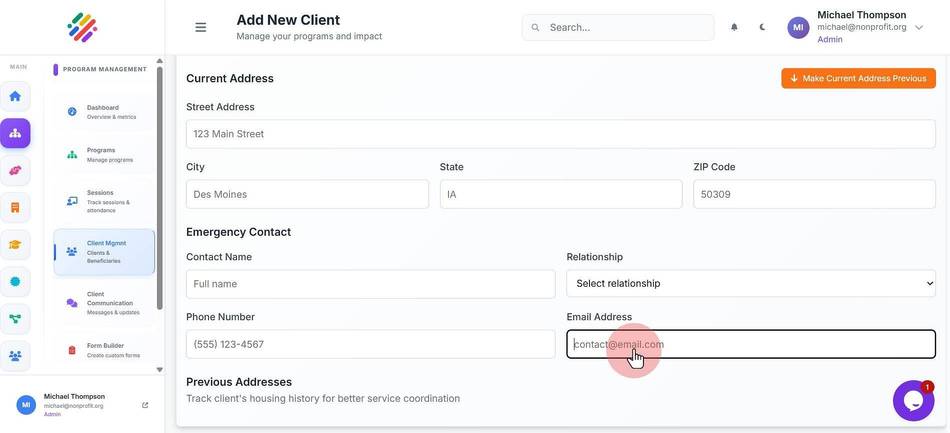
Task: Open Dashboard in Program Management menu
Action: pyautogui.click(x=104, y=112)
